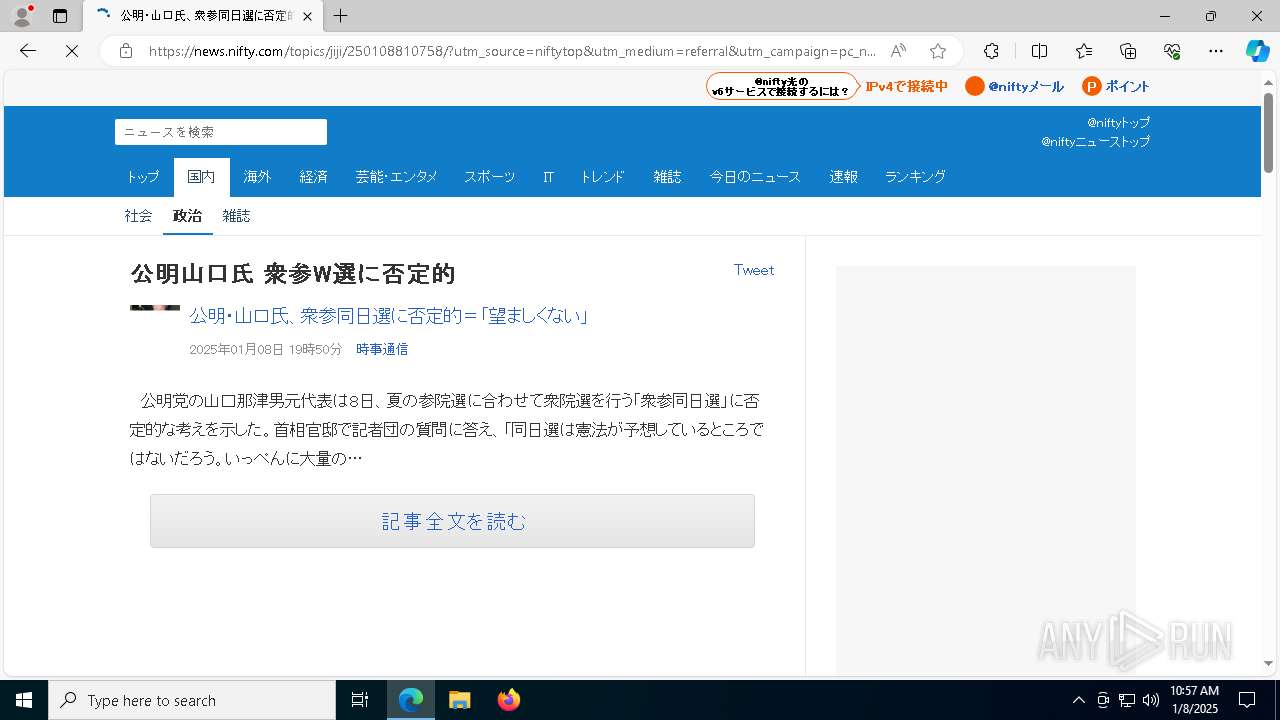Click the 記事全文を読む button
Image resolution: width=1280 pixels, height=720 pixels.
pyautogui.click(x=452, y=521)
